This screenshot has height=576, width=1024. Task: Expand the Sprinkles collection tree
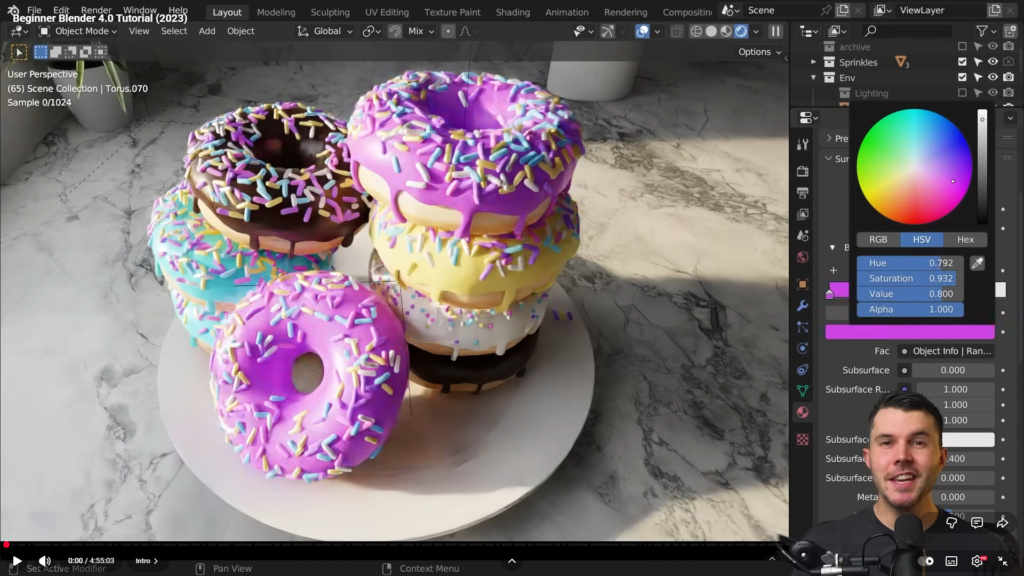(814, 62)
